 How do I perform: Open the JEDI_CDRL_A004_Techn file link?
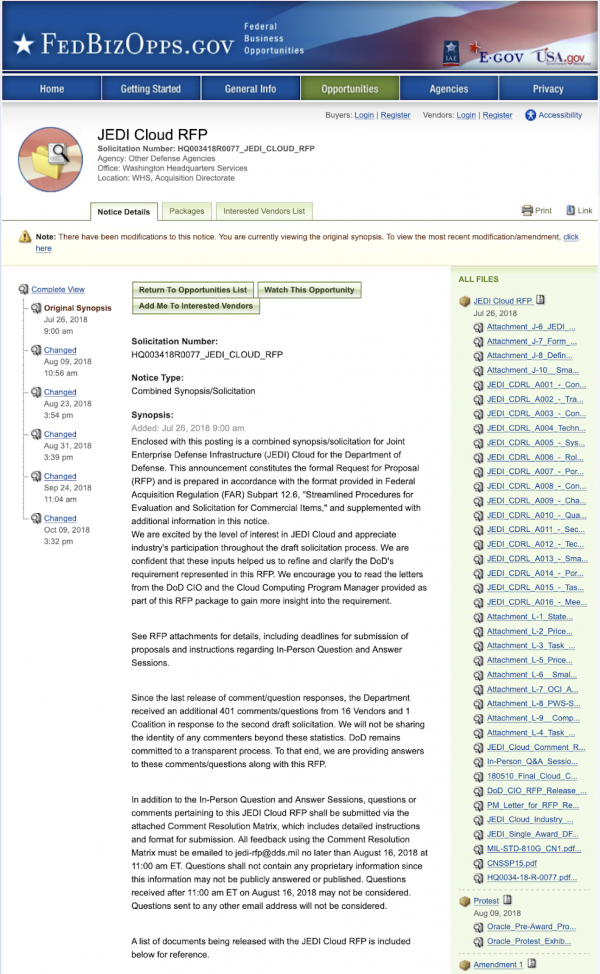click(x=536, y=429)
